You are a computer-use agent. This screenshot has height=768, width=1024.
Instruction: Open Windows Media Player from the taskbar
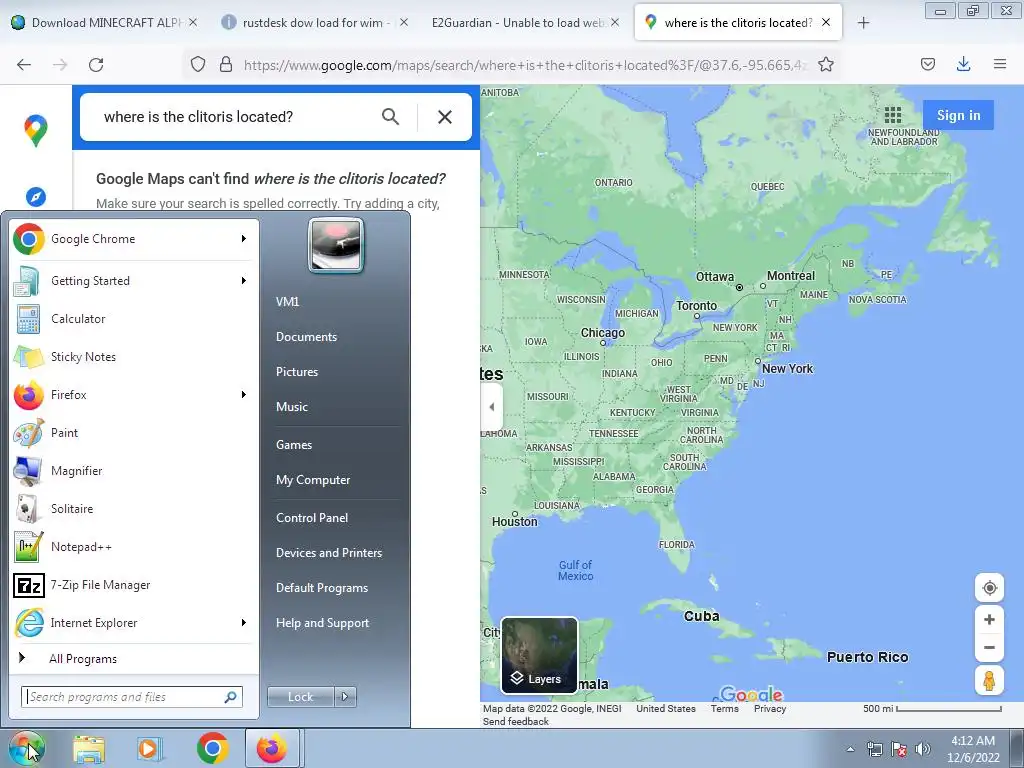pos(150,748)
